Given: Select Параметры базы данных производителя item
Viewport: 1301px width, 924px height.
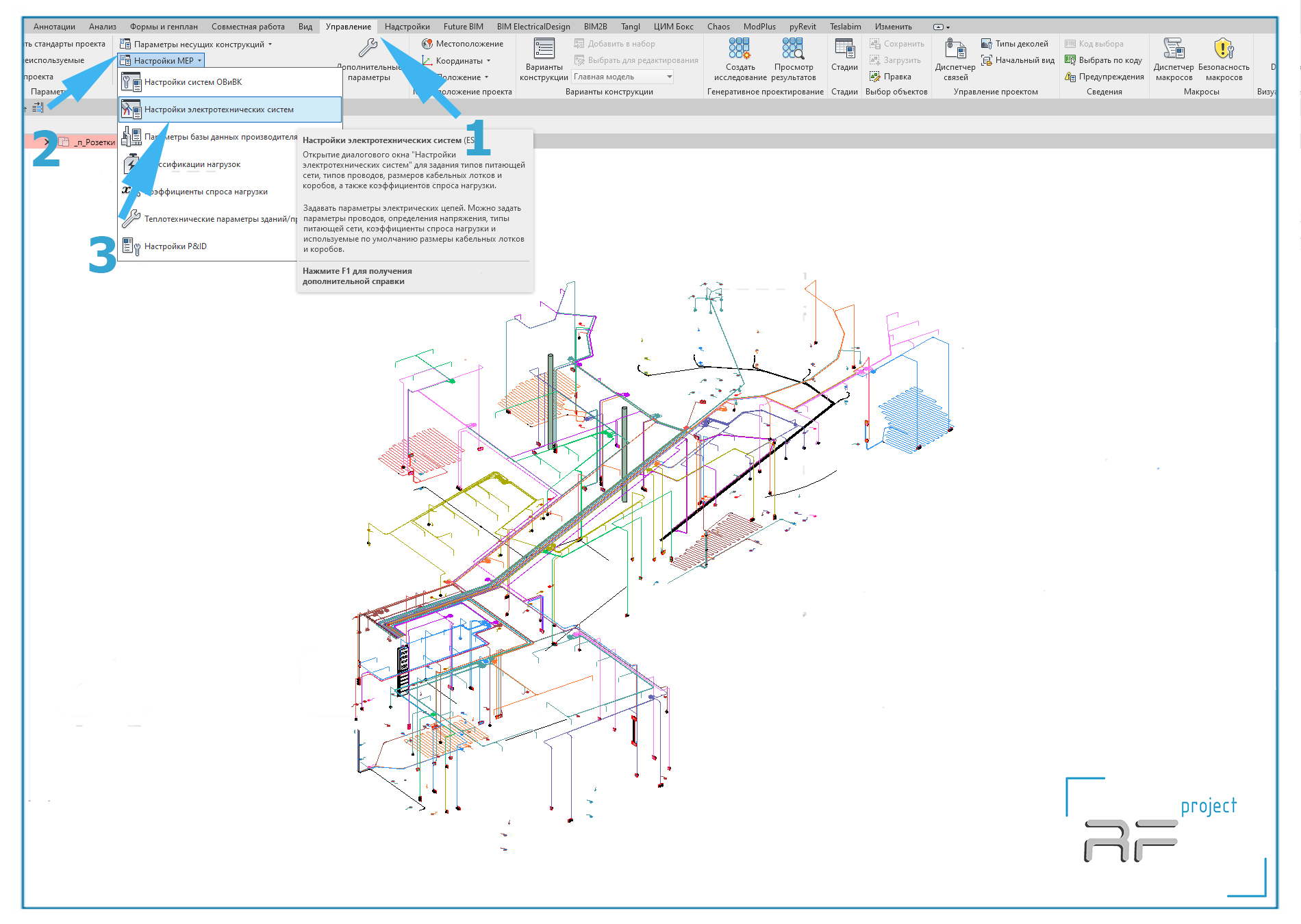Looking at the screenshot, I should pos(209,137).
